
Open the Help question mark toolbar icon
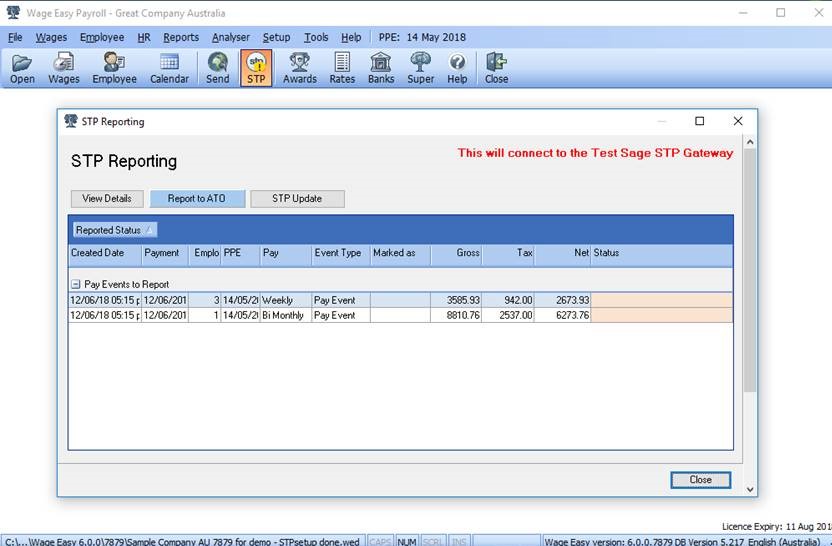pos(457,68)
